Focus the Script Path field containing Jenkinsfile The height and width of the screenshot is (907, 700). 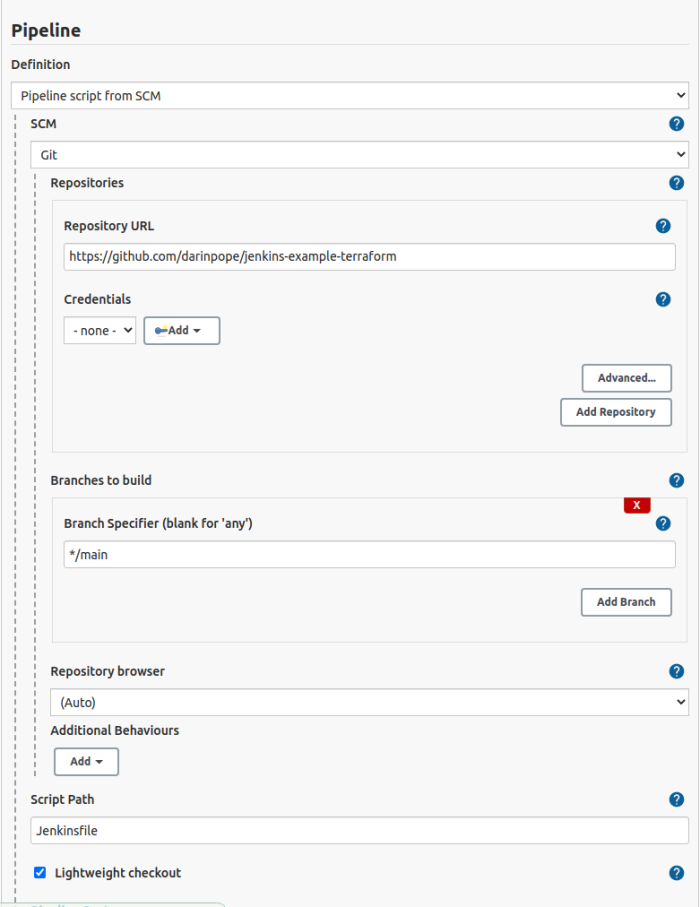(x=359, y=831)
